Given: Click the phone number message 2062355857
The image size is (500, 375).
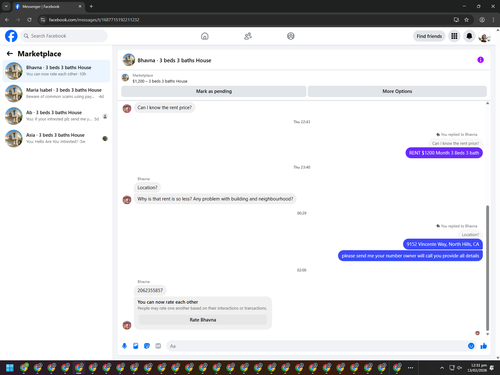Looking at the screenshot, I should click(150, 290).
